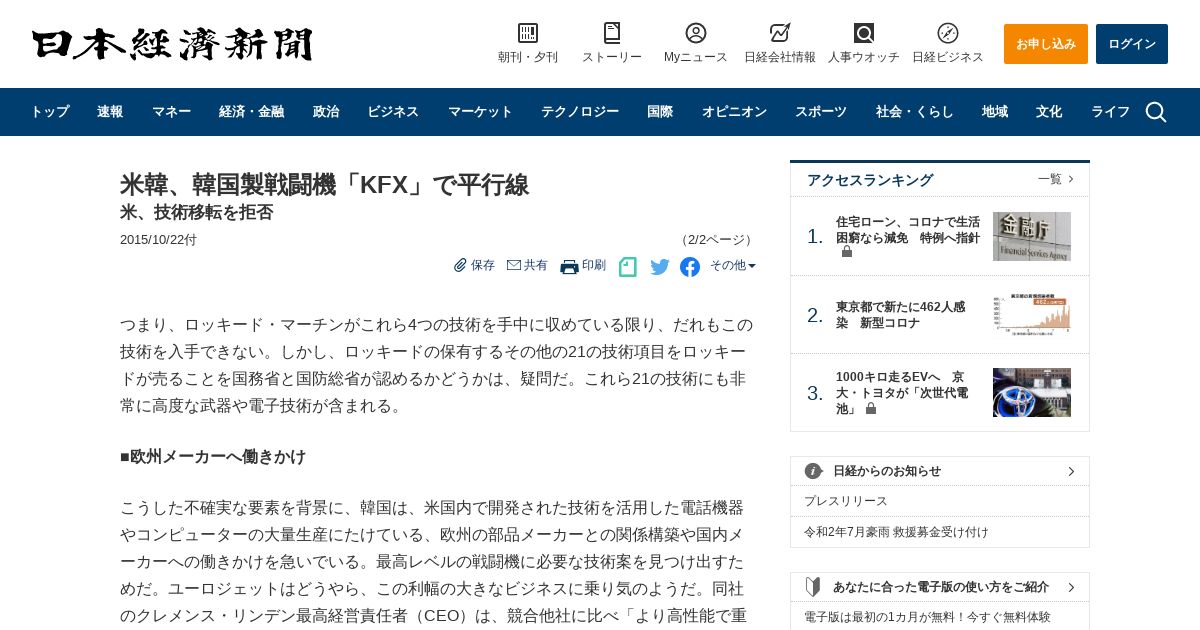This screenshot has width=1200, height=630.
Task: Open the 日経ビジネス compass icon
Action: pos(948,33)
